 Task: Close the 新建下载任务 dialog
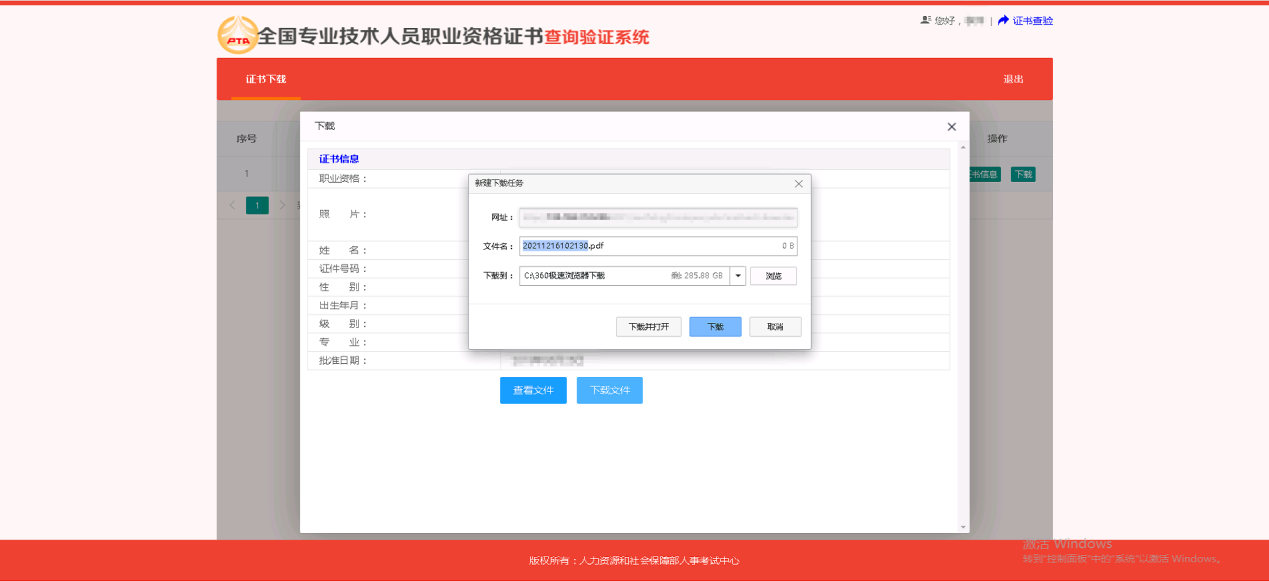click(x=798, y=184)
